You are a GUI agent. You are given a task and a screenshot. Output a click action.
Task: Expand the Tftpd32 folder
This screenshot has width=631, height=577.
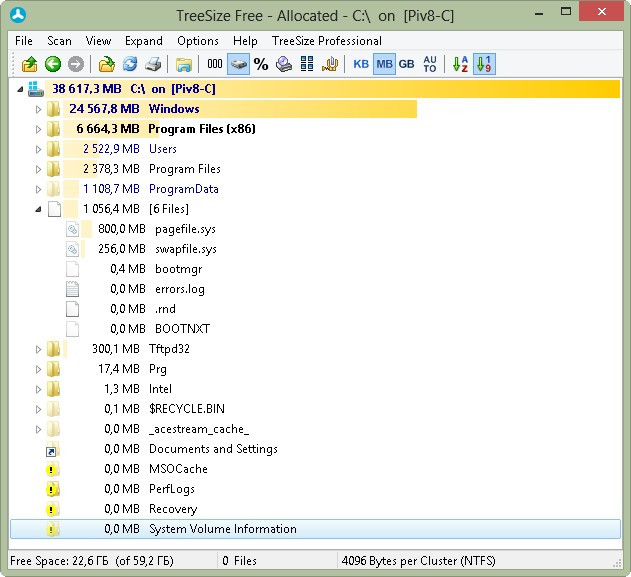pos(38,349)
